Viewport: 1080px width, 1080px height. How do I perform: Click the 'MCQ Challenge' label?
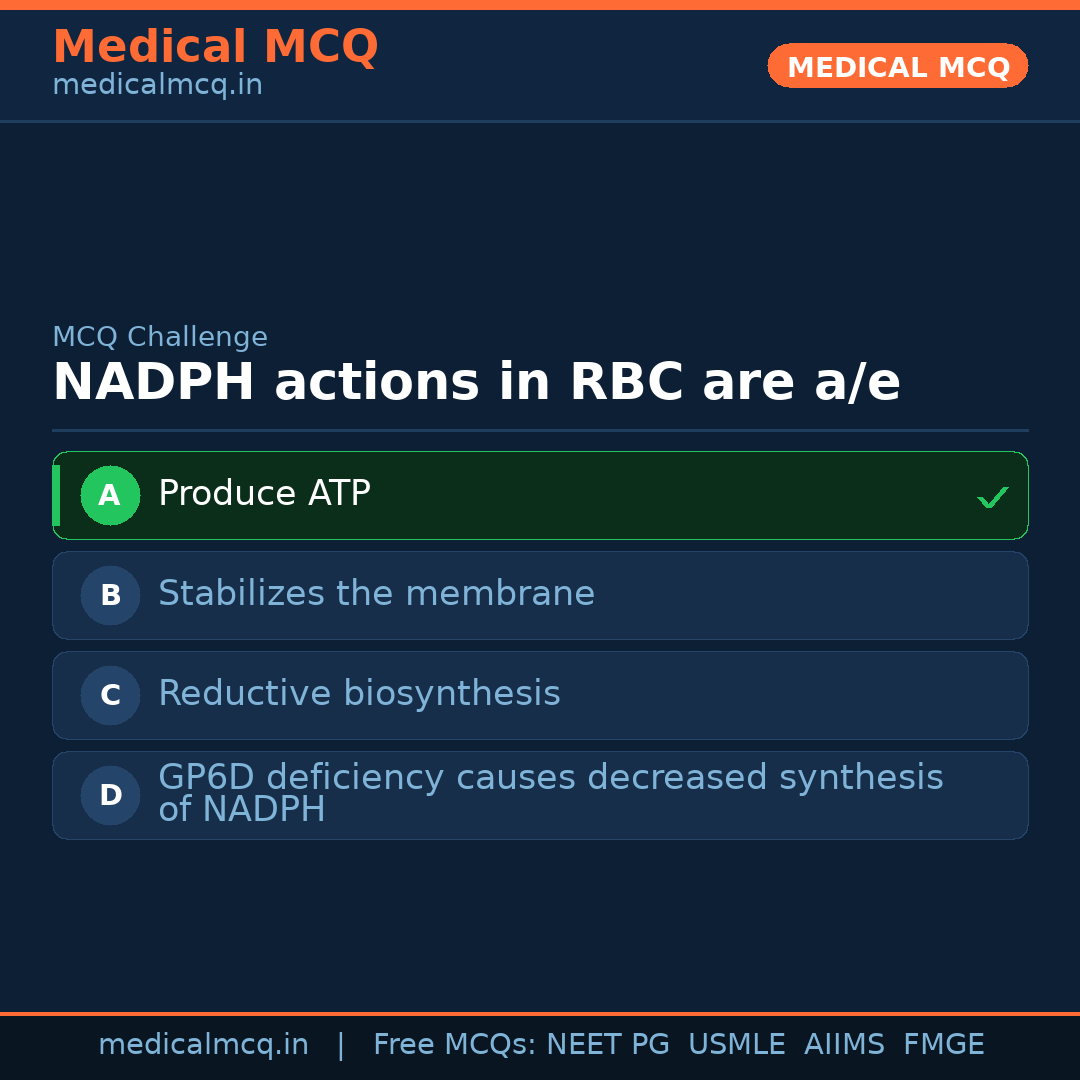[160, 337]
